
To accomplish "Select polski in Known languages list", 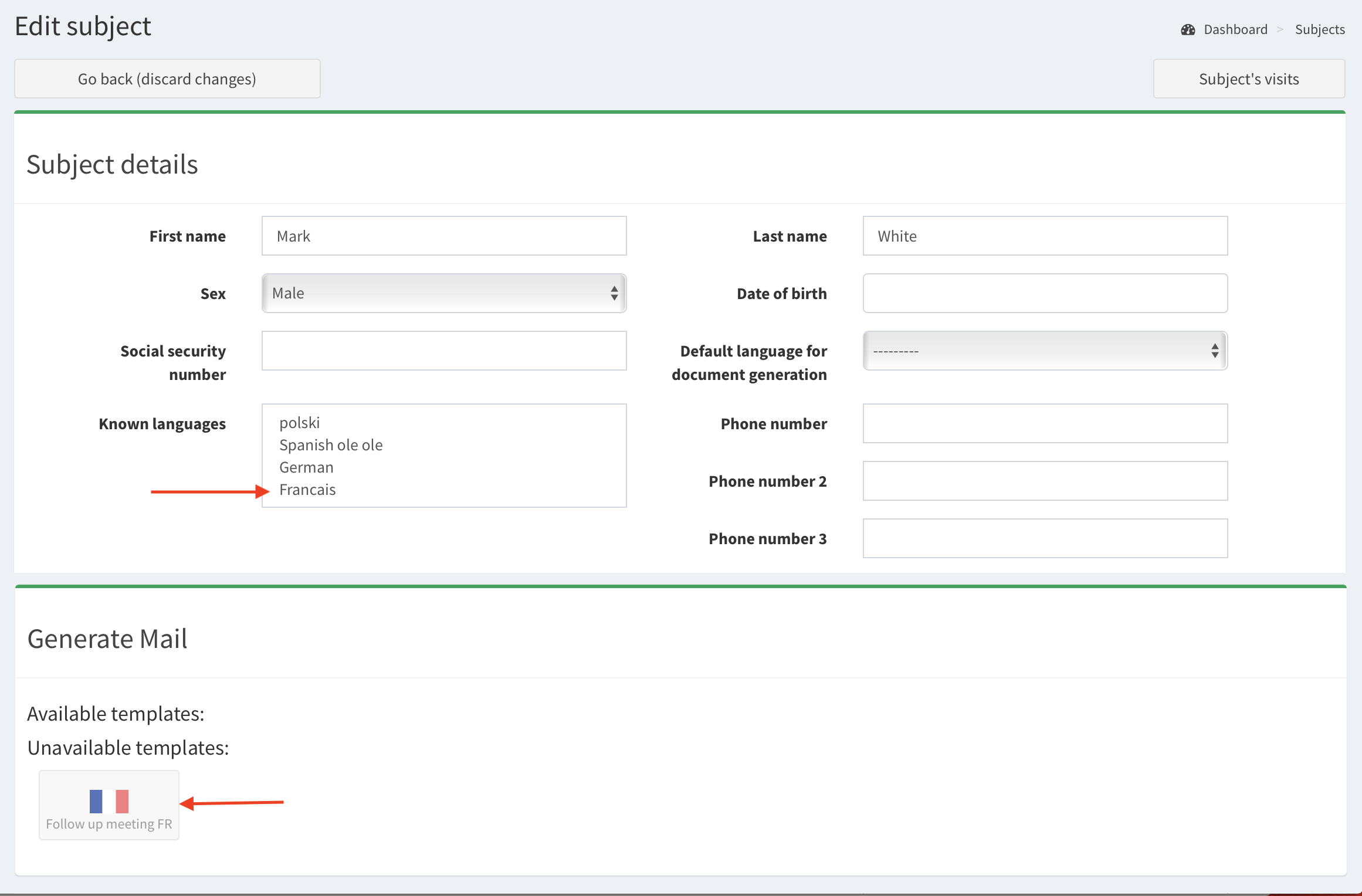I will (x=300, y=423).
